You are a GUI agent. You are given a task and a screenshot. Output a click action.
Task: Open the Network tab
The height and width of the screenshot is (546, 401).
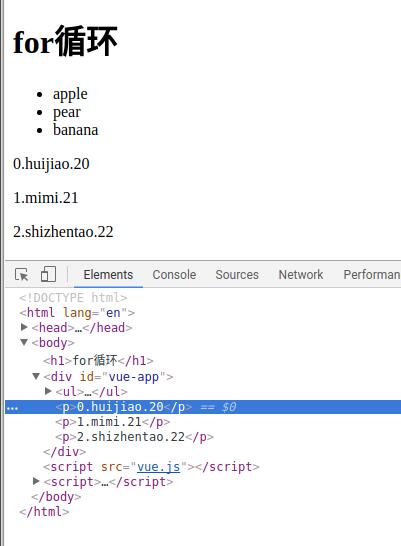[301, 275]
